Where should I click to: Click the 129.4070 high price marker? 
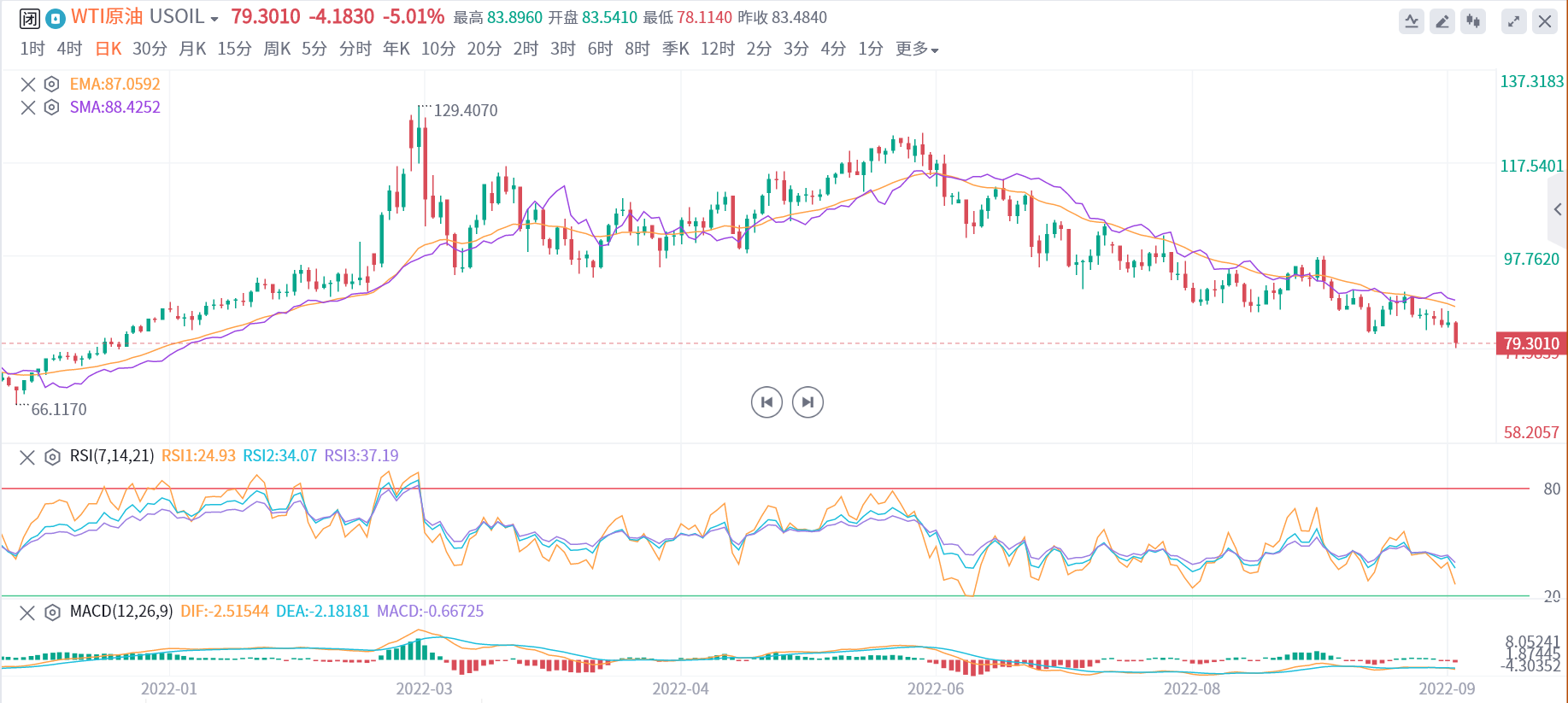466,110
